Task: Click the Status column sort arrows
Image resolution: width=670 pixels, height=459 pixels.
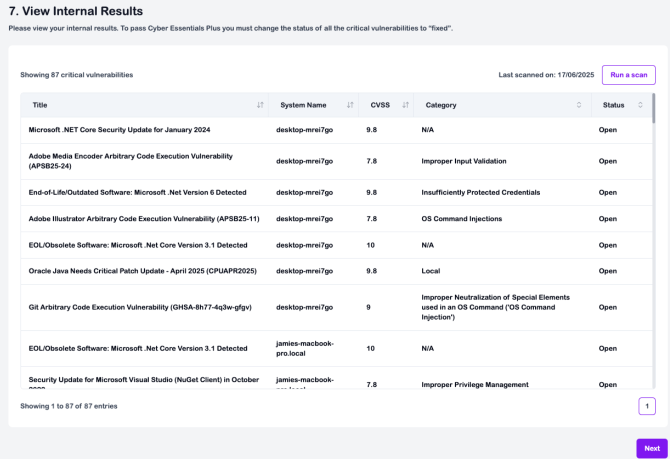Action: coord(641,105)
